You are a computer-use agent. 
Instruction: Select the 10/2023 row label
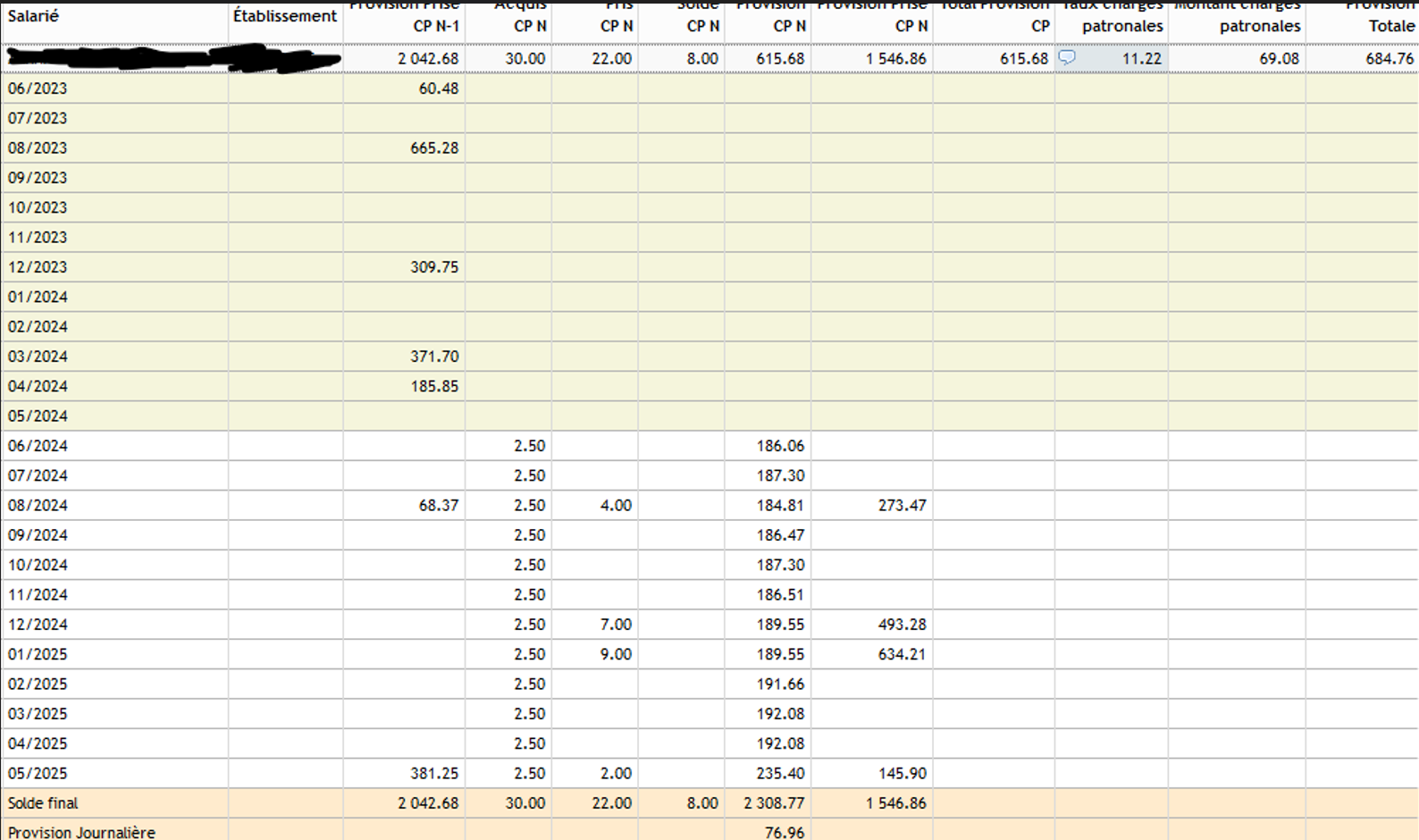(x=38, y=207)
